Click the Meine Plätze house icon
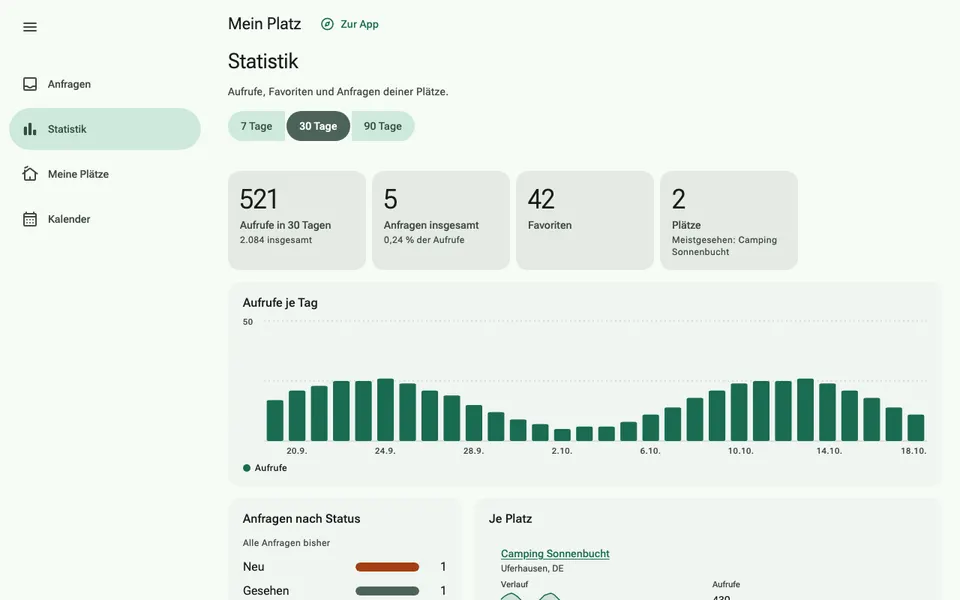This screenshot has width=960, height=600. click(x=29, y=174)
